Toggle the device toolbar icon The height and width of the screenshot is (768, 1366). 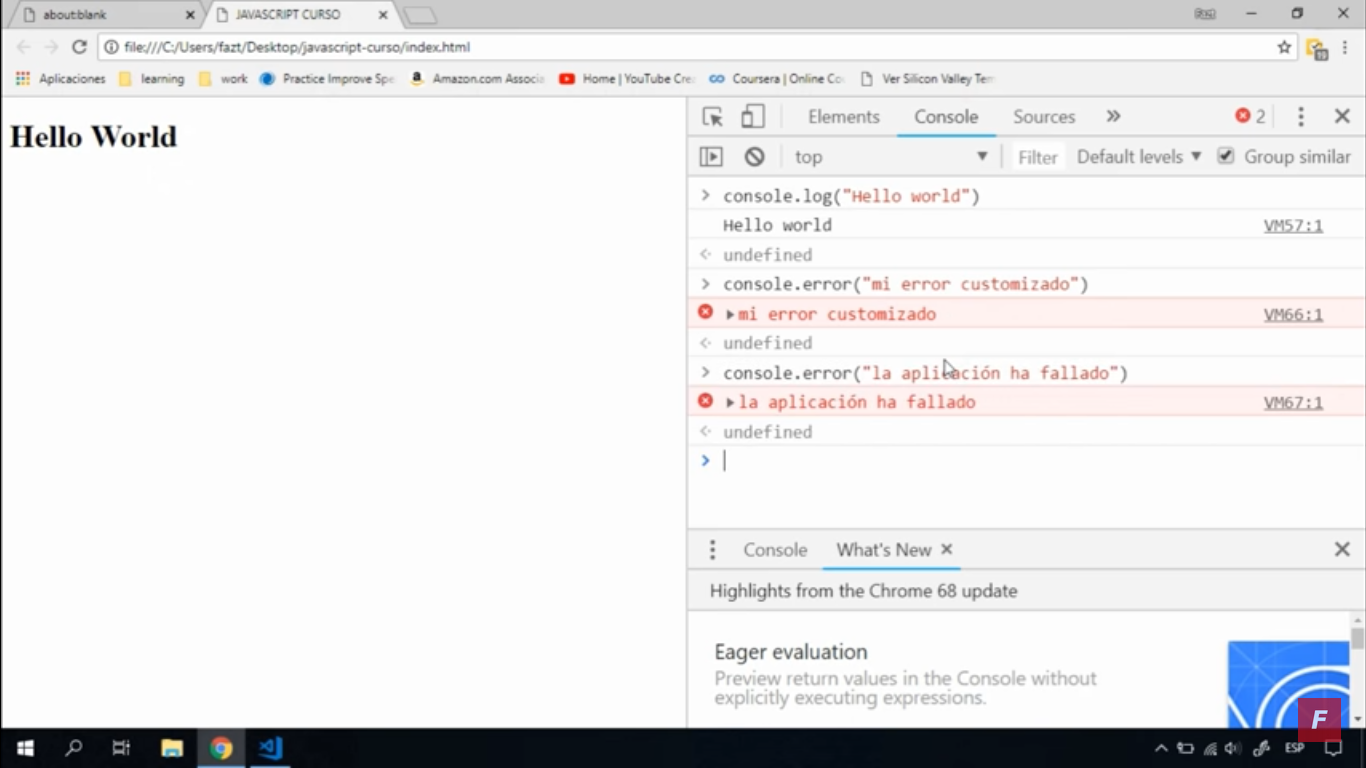click(752, 117)
